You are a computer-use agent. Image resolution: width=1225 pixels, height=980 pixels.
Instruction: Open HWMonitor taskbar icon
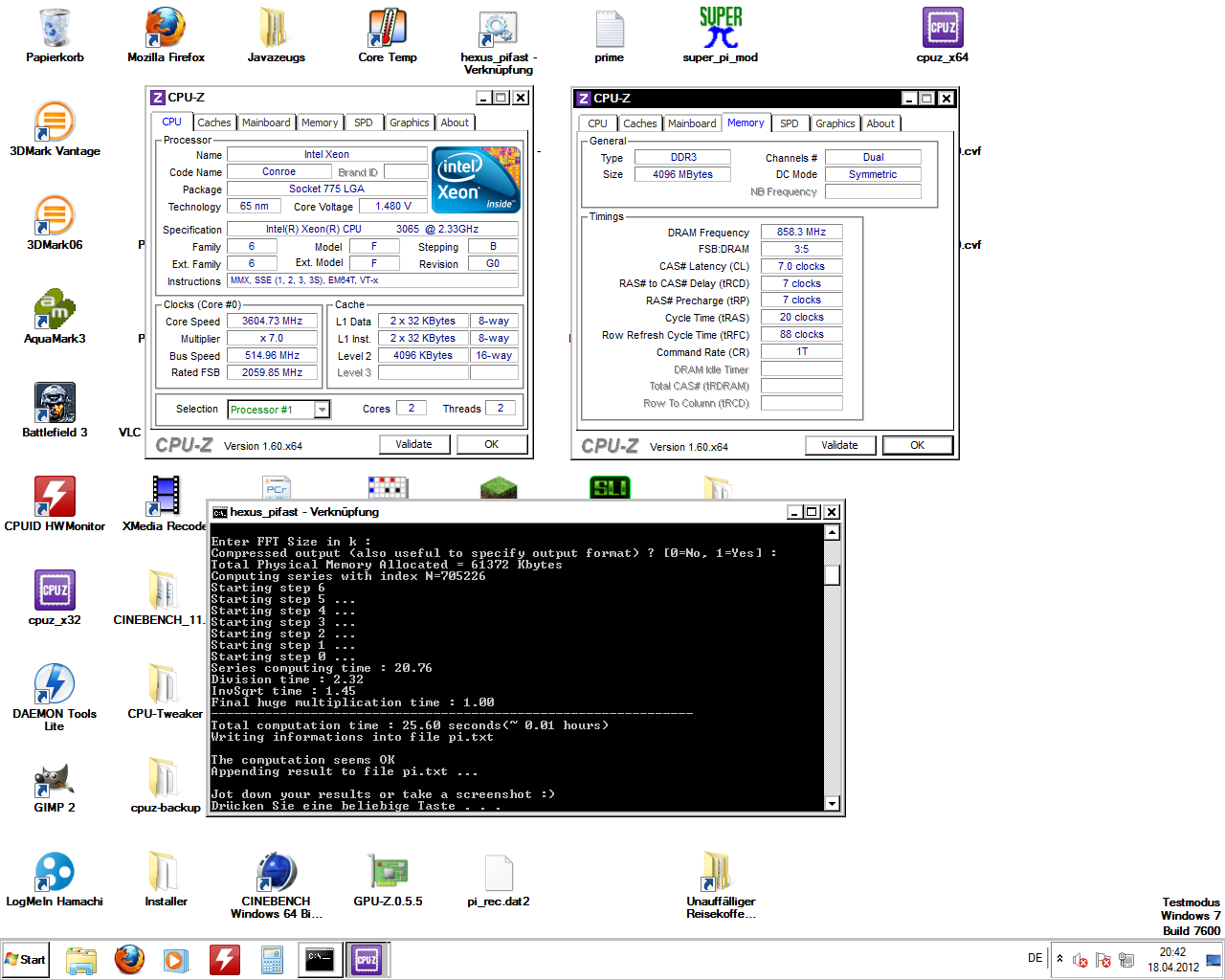pos(224,960)
